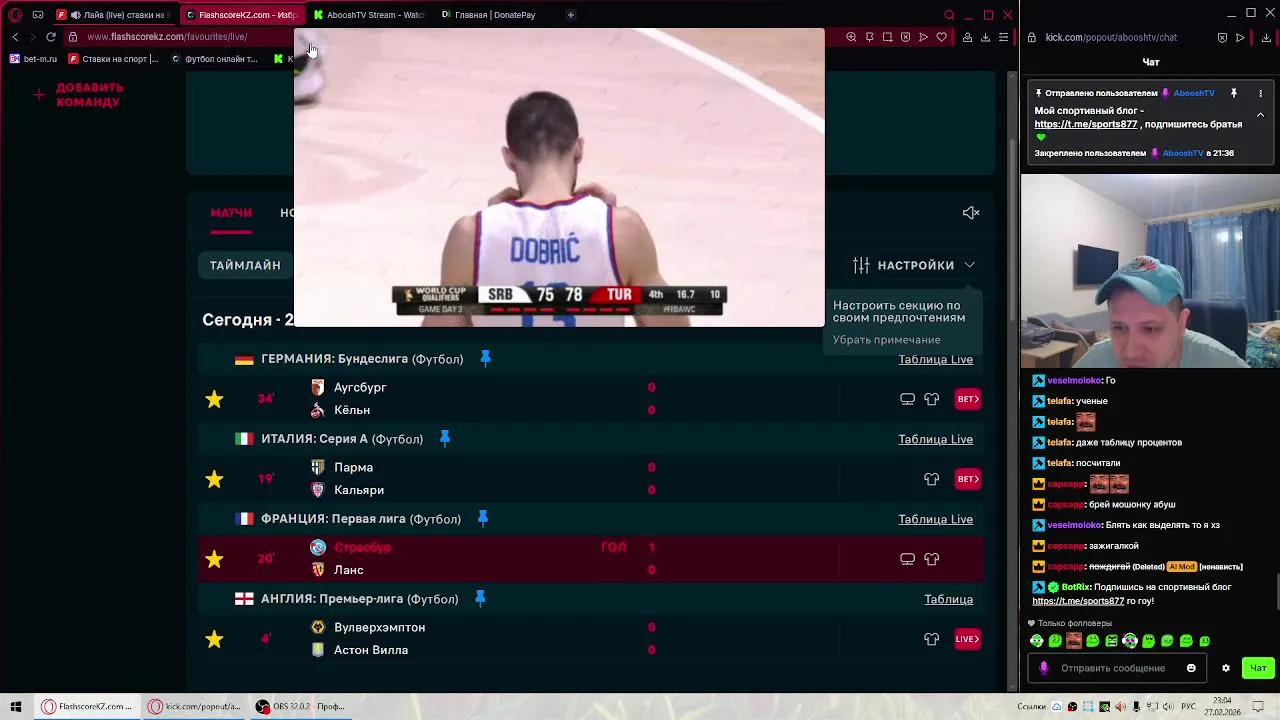Click the BET badge for Аугсбург match
Viewport: 1280px width, 720px height.
point(967,399)
